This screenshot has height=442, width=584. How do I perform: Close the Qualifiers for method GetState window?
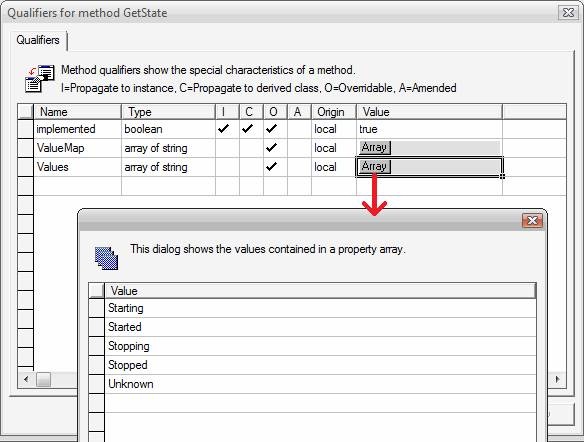pos(568,13)
